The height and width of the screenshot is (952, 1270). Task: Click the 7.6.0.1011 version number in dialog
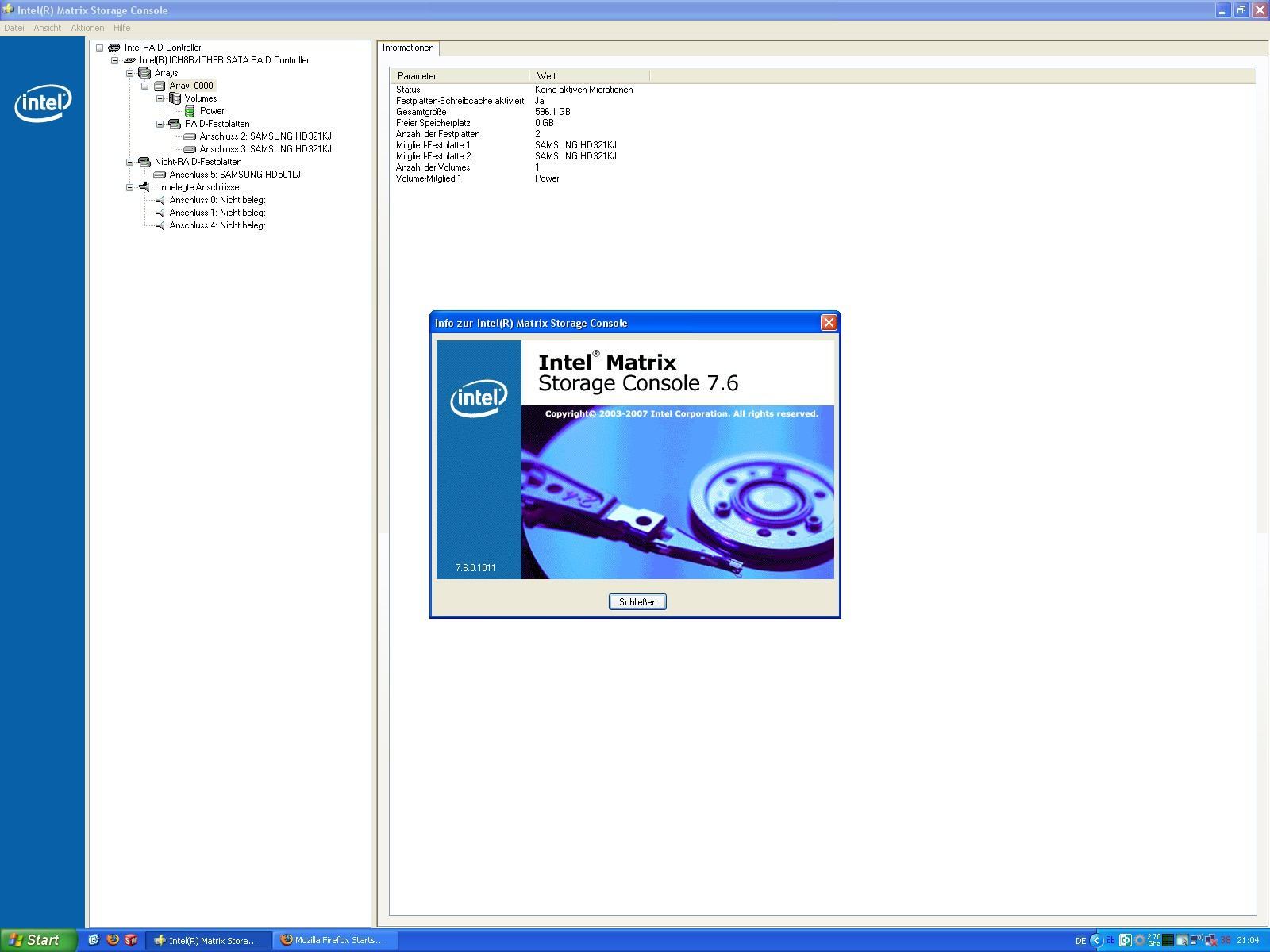pos(475,568)
